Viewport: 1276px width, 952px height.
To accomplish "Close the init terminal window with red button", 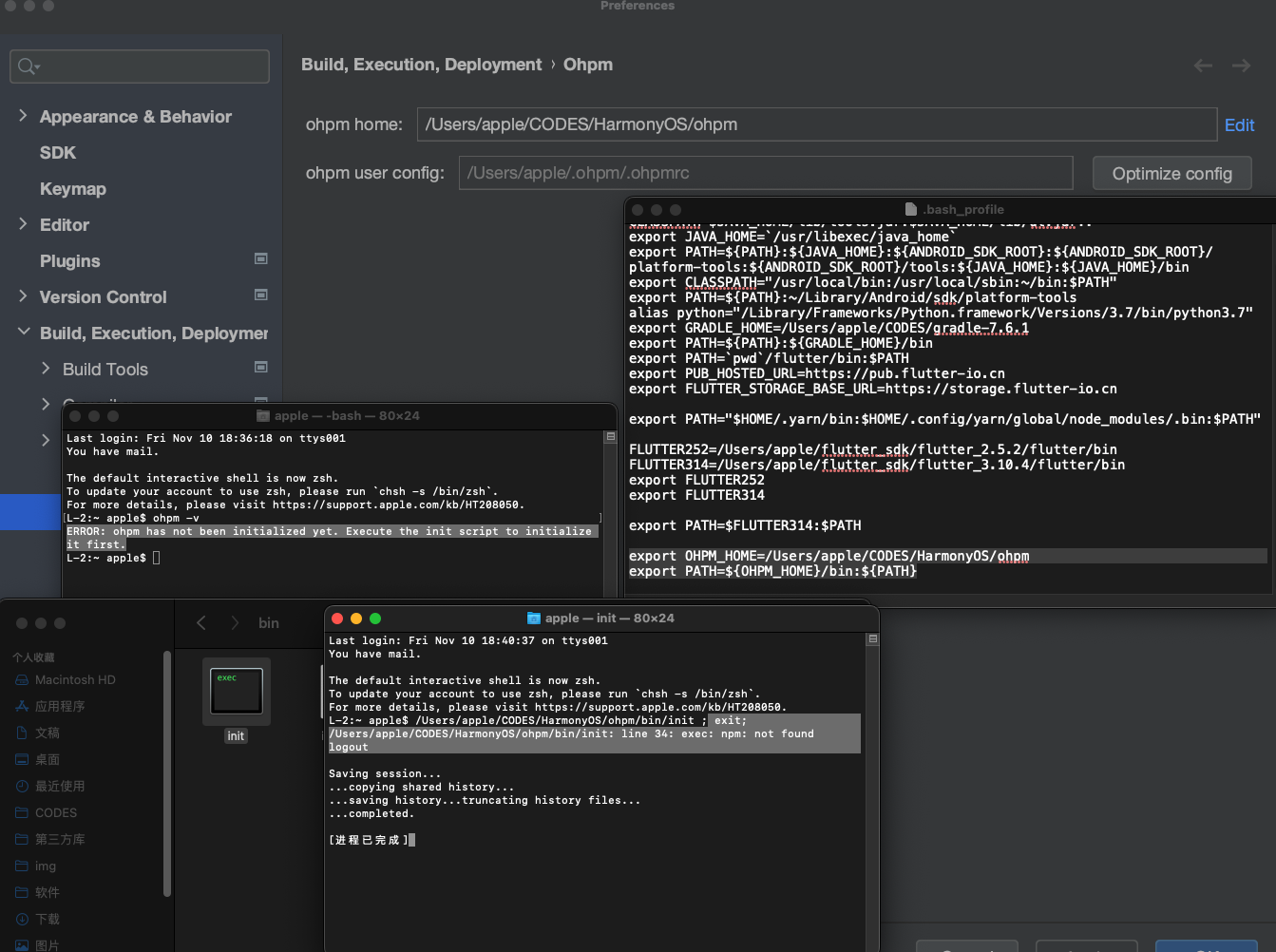I will point(337,619).
